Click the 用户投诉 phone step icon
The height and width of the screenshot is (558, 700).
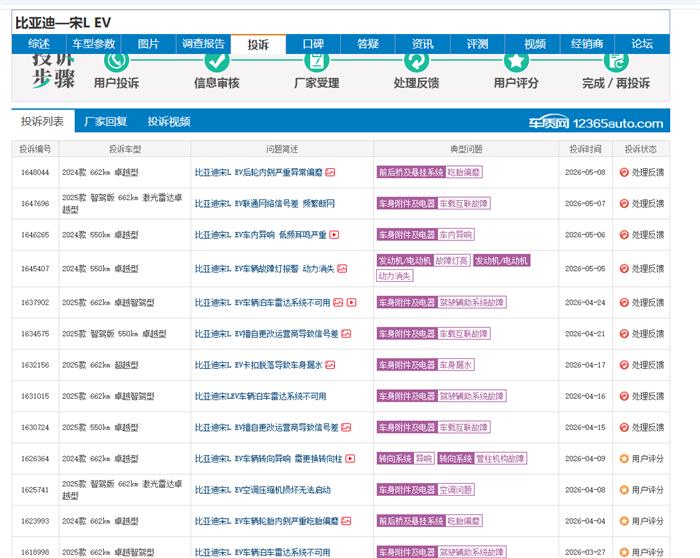[117, 61]
